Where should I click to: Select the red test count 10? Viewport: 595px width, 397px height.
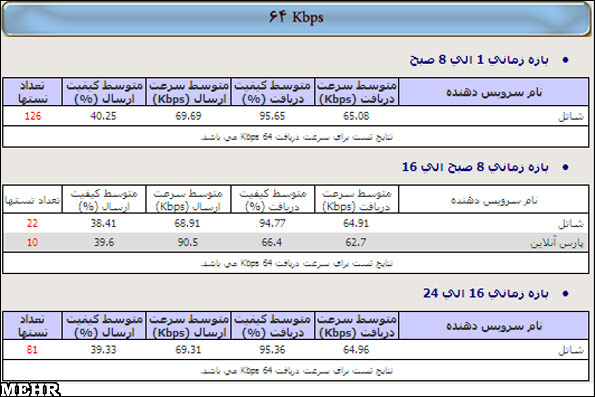click(32, 242)
